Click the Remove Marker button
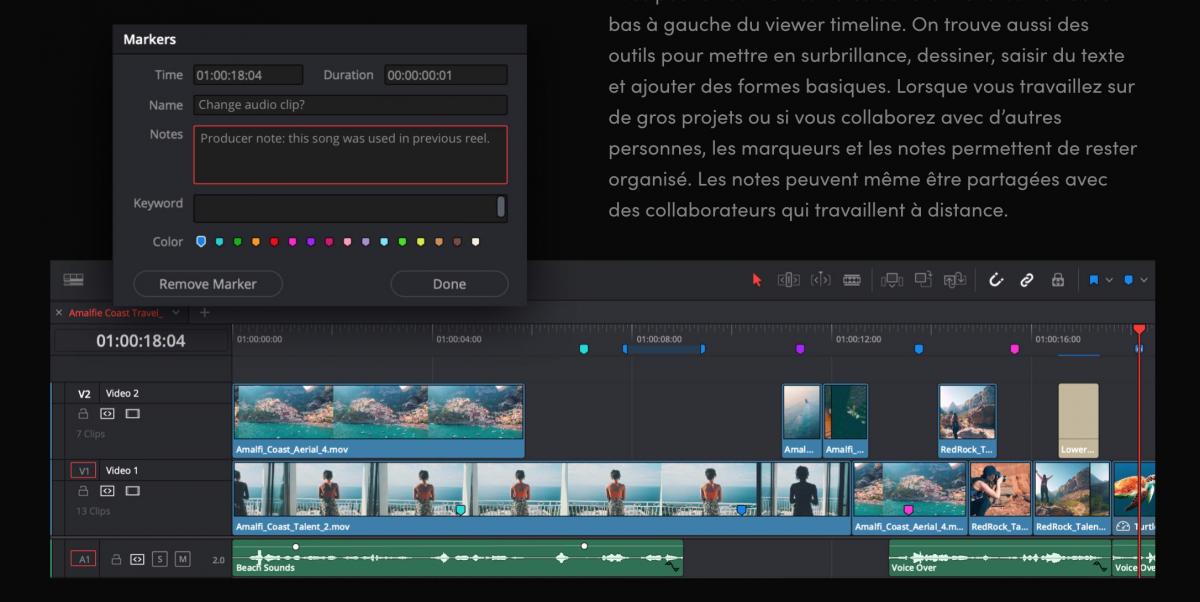Image resolution: width=1200 pixels, height=602 pixels. (x=208, y=284)
